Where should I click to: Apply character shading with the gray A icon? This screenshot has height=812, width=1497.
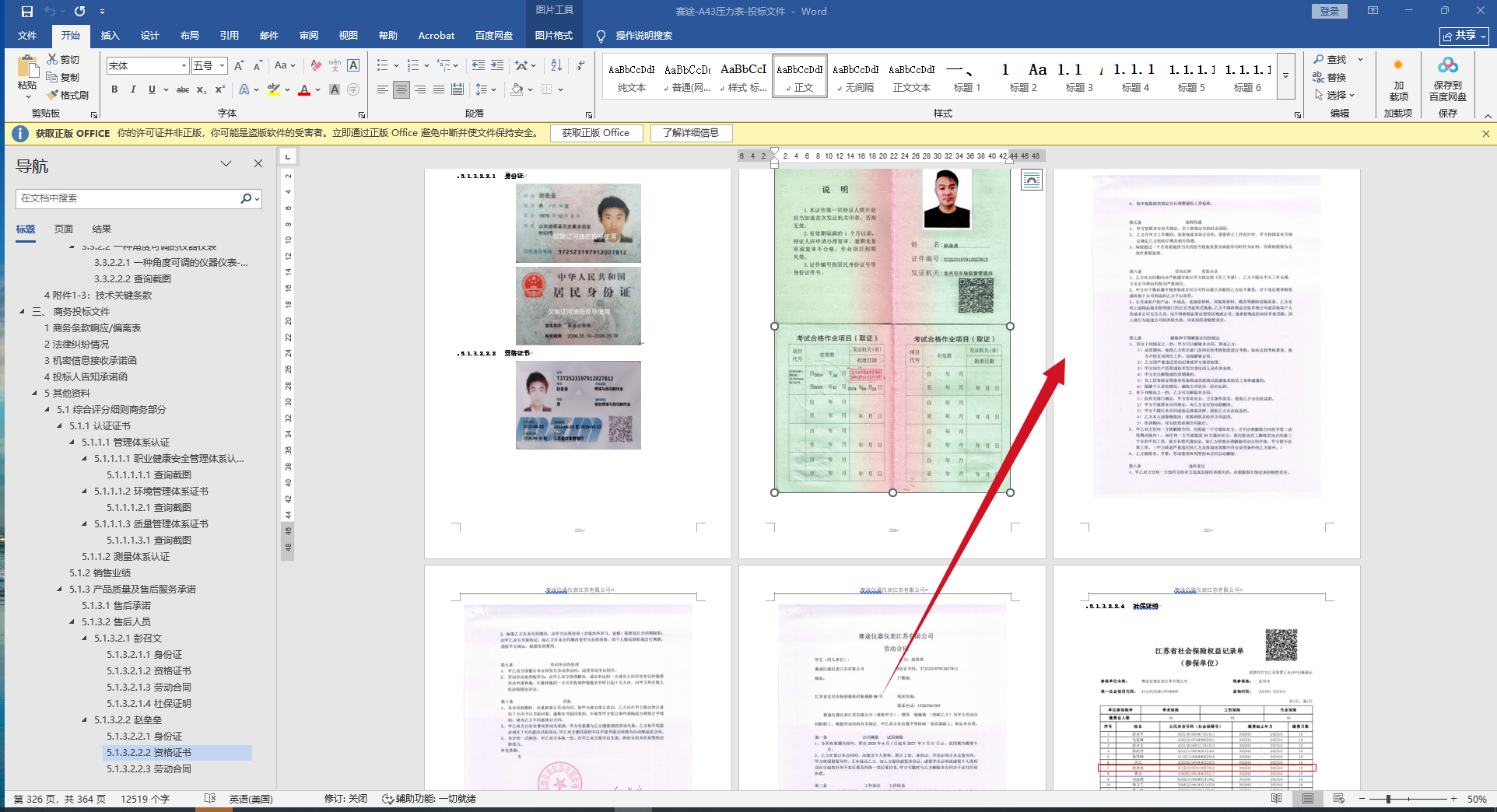point(335,89)
